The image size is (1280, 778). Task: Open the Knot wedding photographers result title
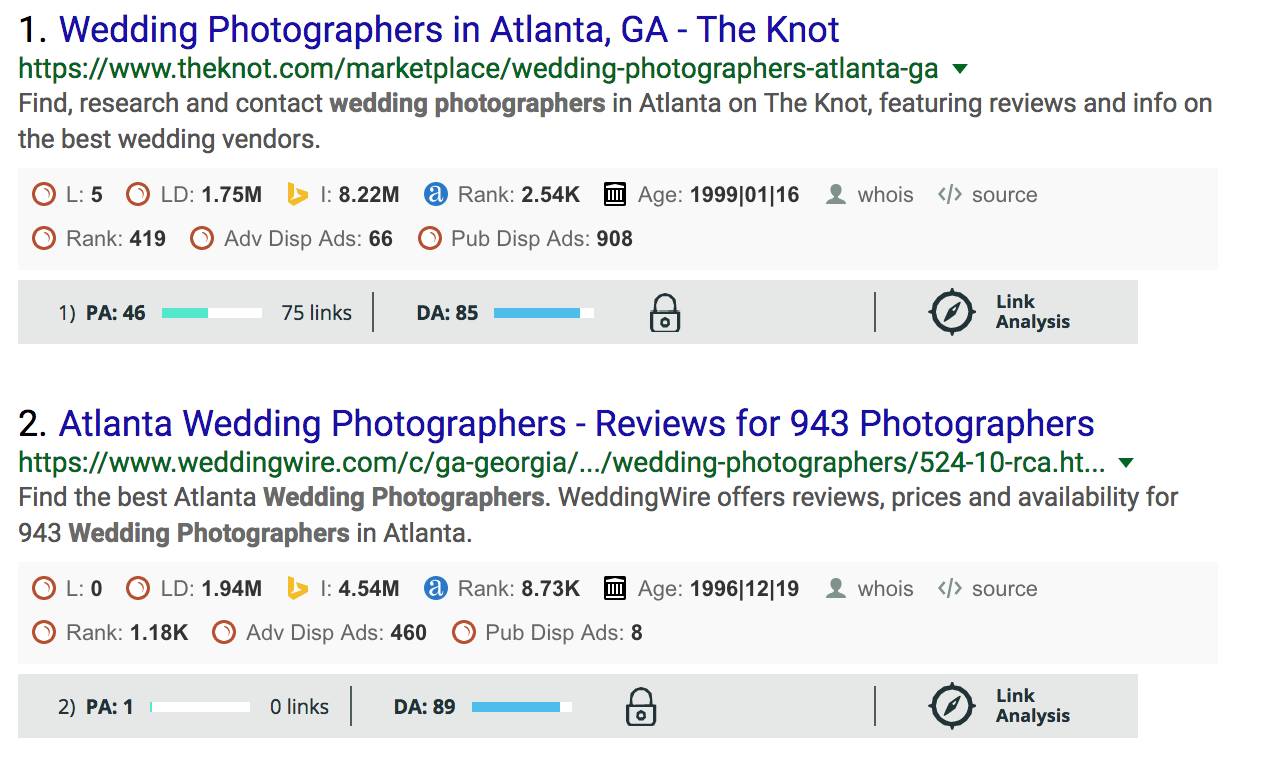pyautogui.click(x=449, y=30)
